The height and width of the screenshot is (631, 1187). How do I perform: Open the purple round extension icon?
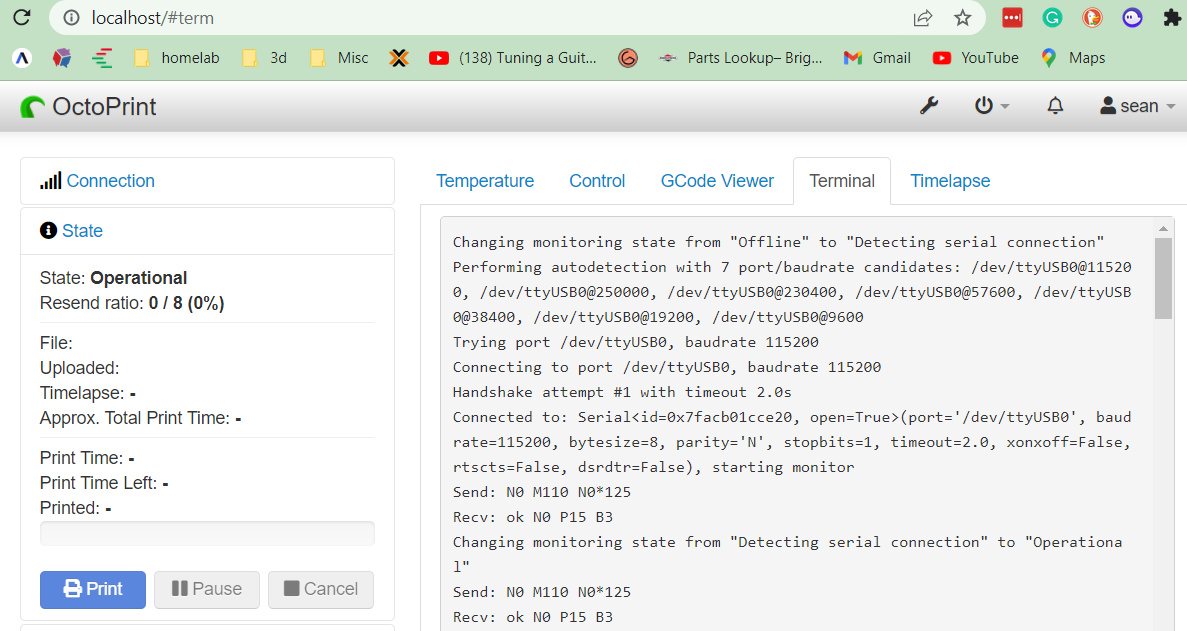(1132, 17)
